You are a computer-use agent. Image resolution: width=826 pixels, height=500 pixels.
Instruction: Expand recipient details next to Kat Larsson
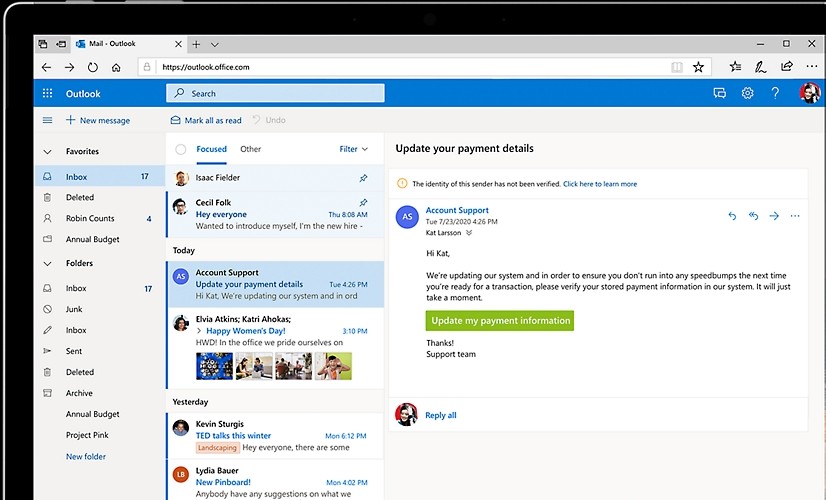click(x=469, y=232)
